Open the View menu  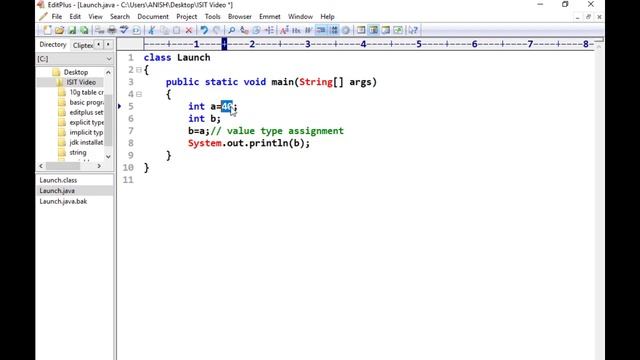[x=96, y=17]
